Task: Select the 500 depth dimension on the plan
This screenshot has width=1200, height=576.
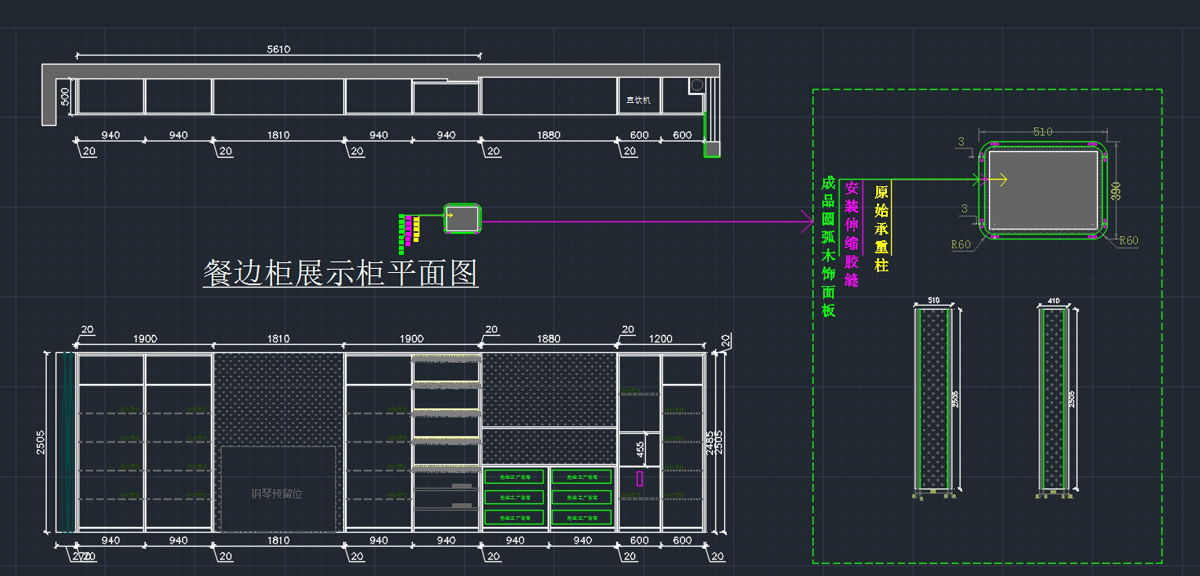Action: tap(65, 97)
